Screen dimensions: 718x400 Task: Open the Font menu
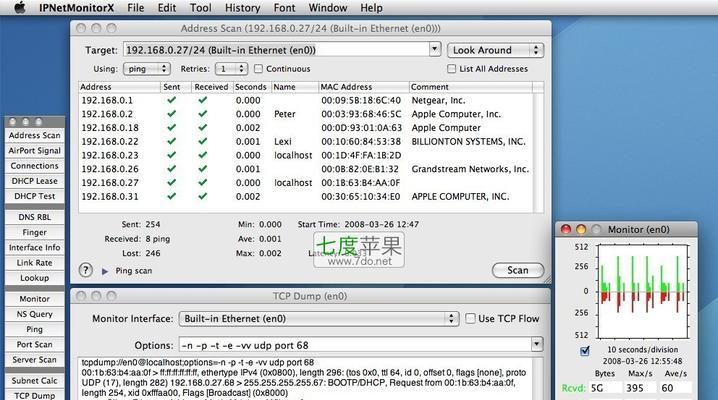[284, 8]
